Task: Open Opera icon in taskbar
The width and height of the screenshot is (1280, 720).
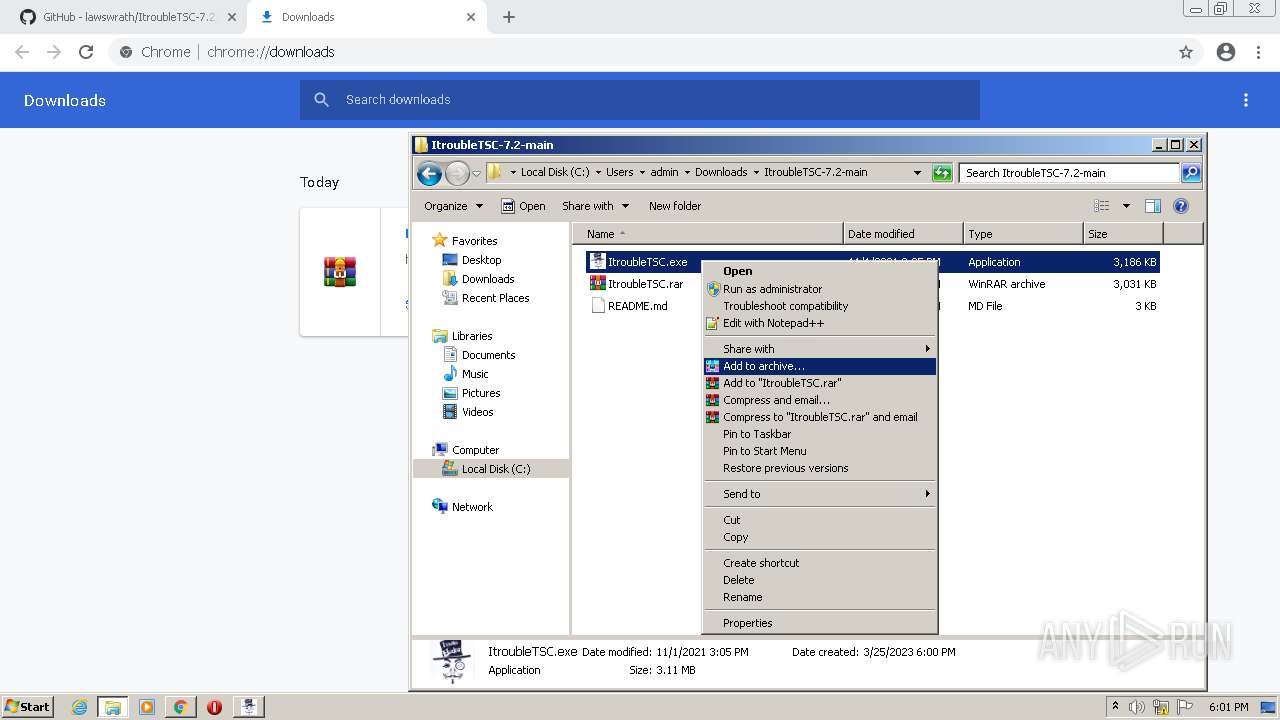Action: [214, 707]
